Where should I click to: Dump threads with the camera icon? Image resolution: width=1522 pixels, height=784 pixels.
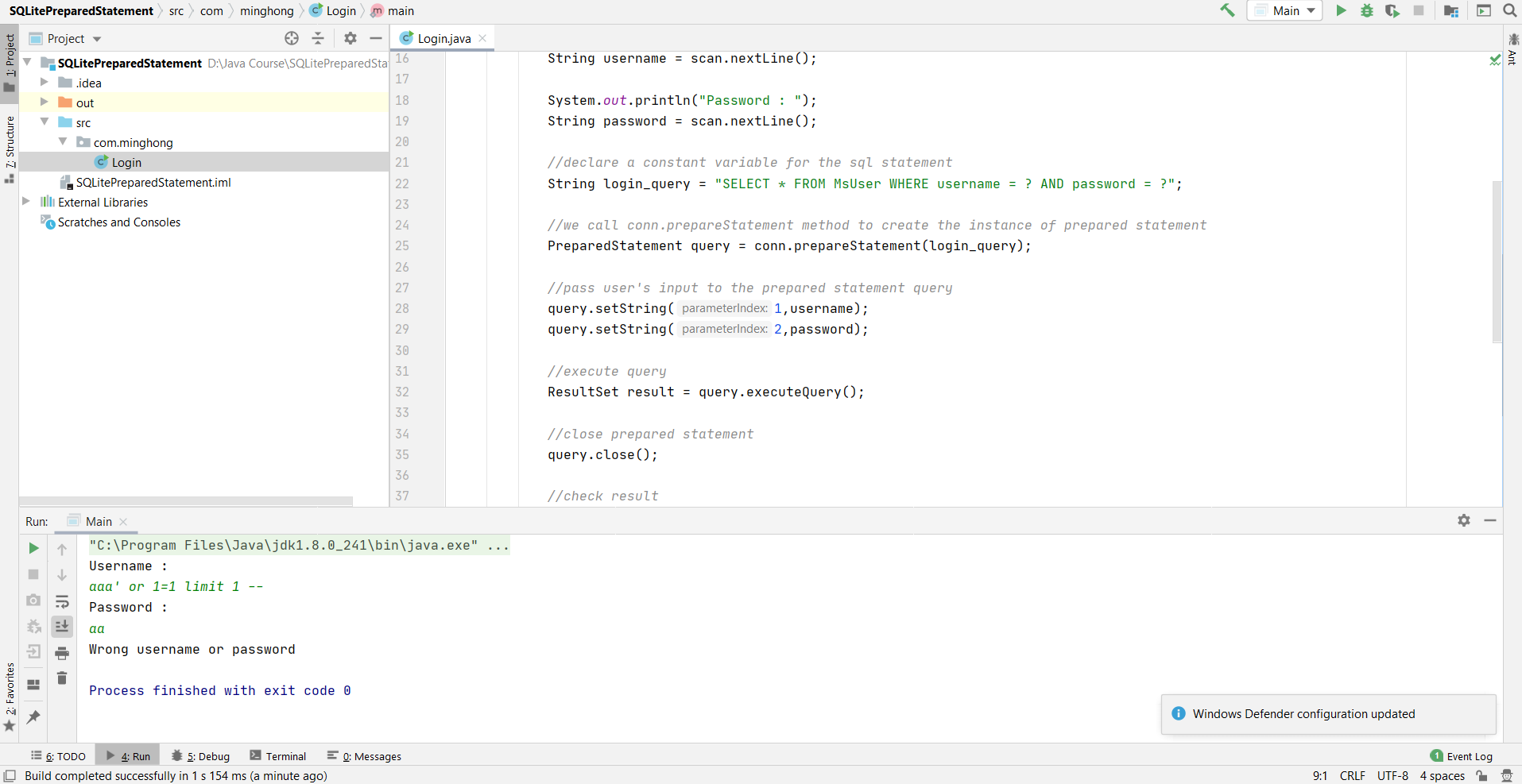pyautogui.click(x=33, y=601)
